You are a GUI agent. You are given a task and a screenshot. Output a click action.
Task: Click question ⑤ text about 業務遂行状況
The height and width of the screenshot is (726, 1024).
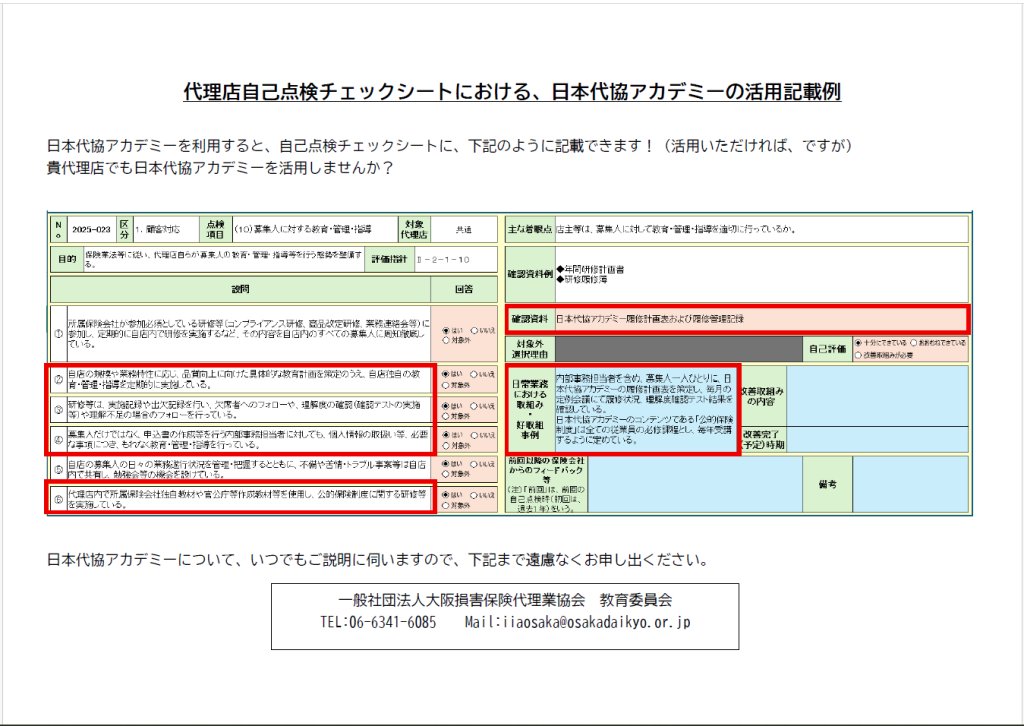[249, 469]
